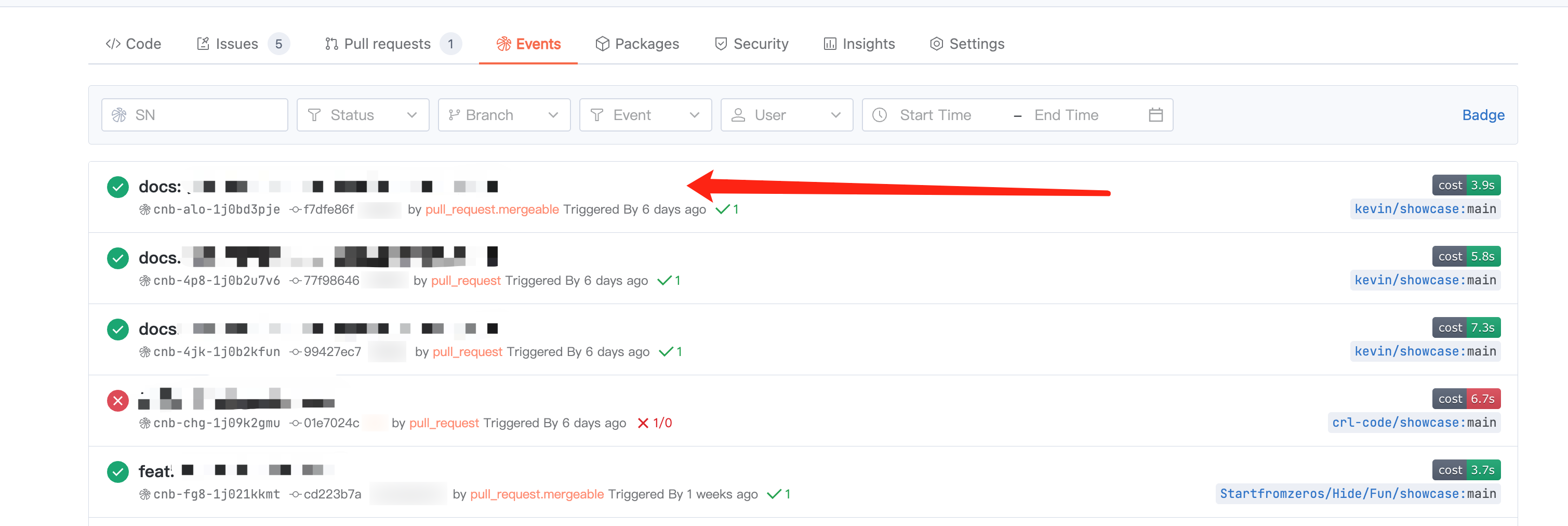Screen dimensions: 1568x526
Task: Click the green success icon of first docs event
Action: point(117,187)
